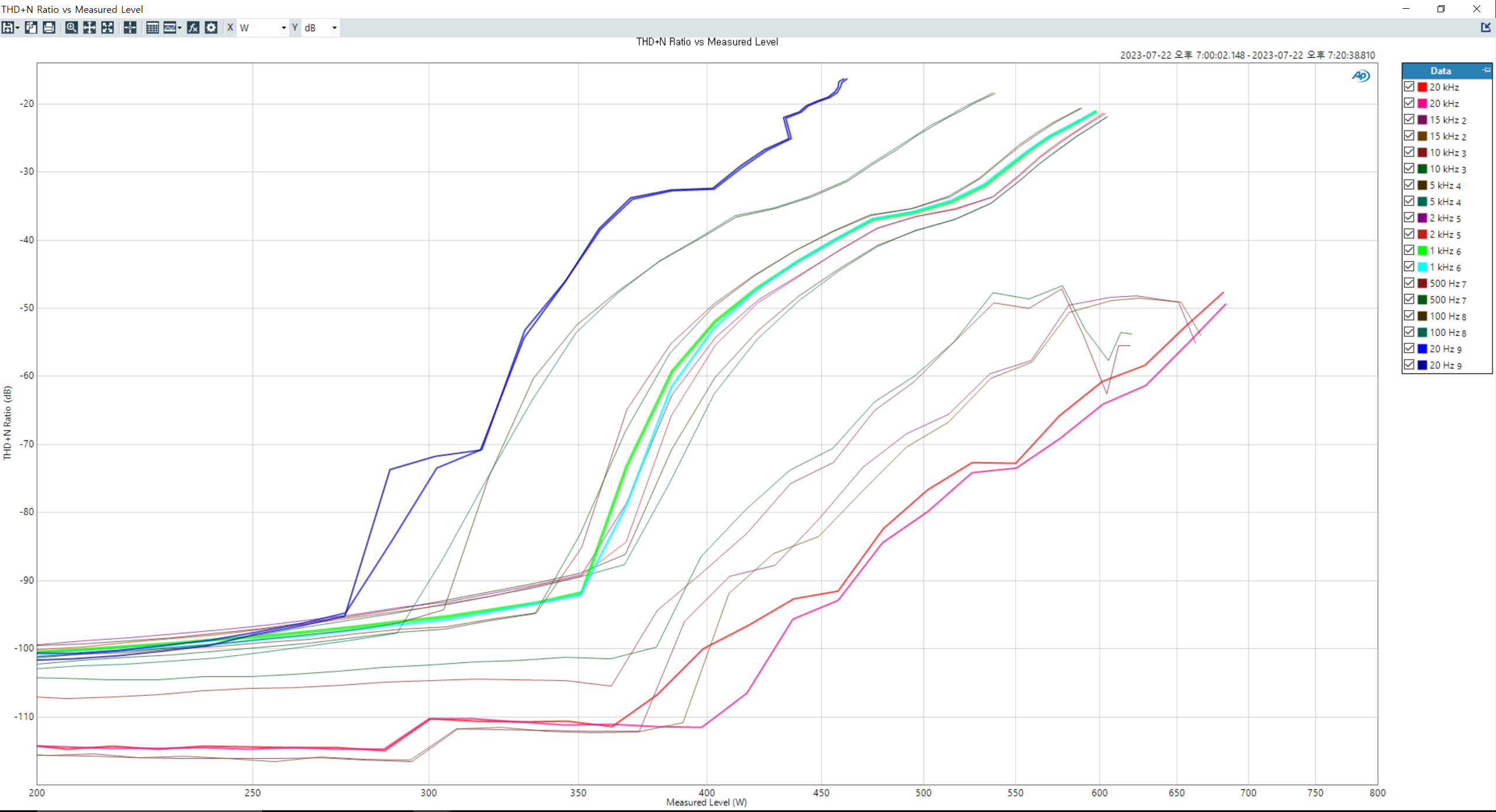The width and height of the screenshot is (1496, 812).
Task: Click the save graph data icon
Action: coord(8,27)
